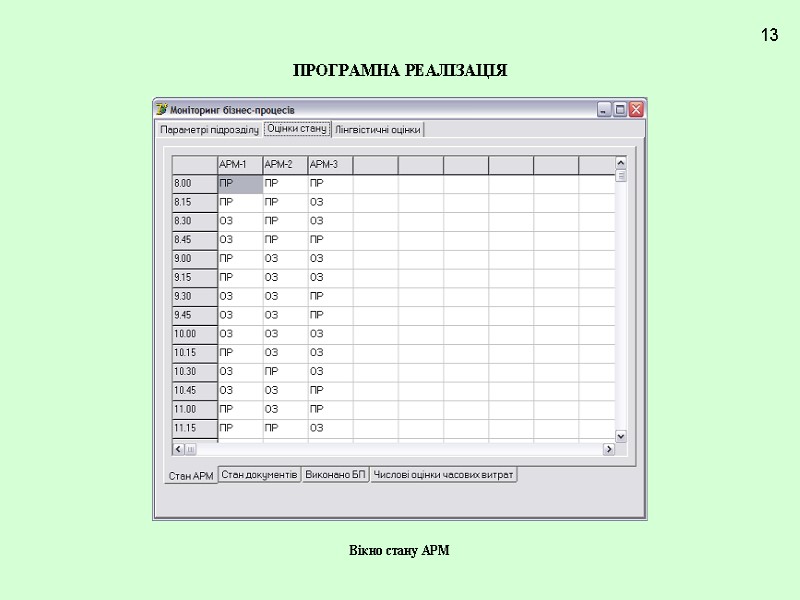
Task: Click the АРМ-2 cell in row 10.30
Action: (285, 373)
